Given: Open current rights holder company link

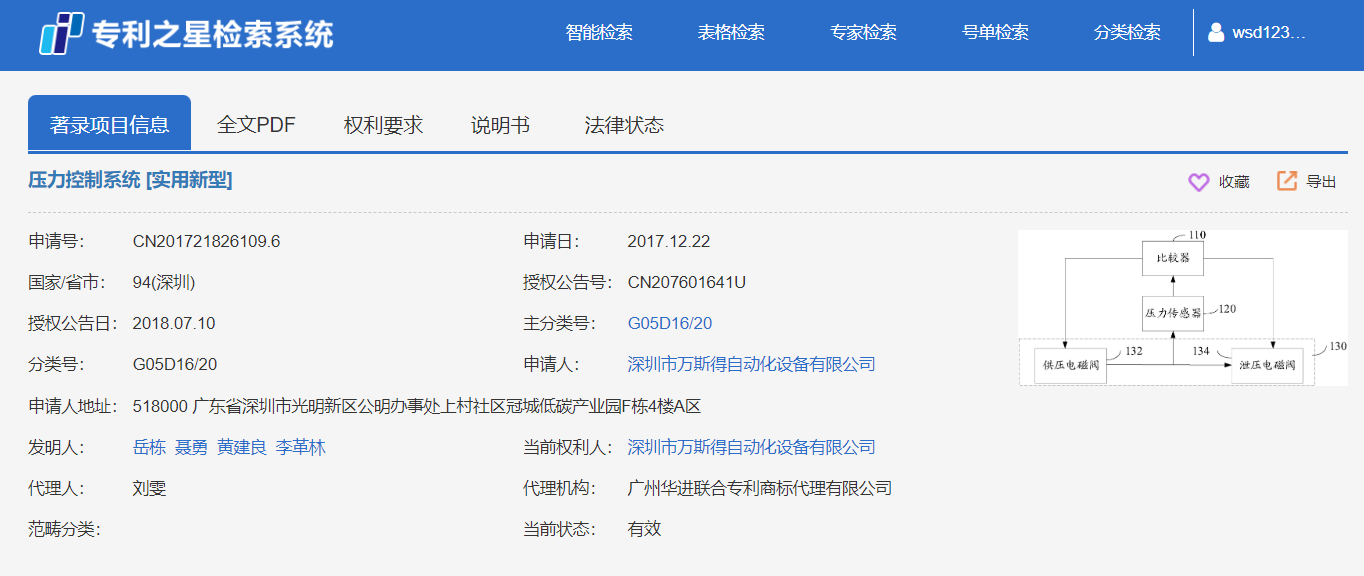Looking at the screenshot, I should [x=751, y=447].
